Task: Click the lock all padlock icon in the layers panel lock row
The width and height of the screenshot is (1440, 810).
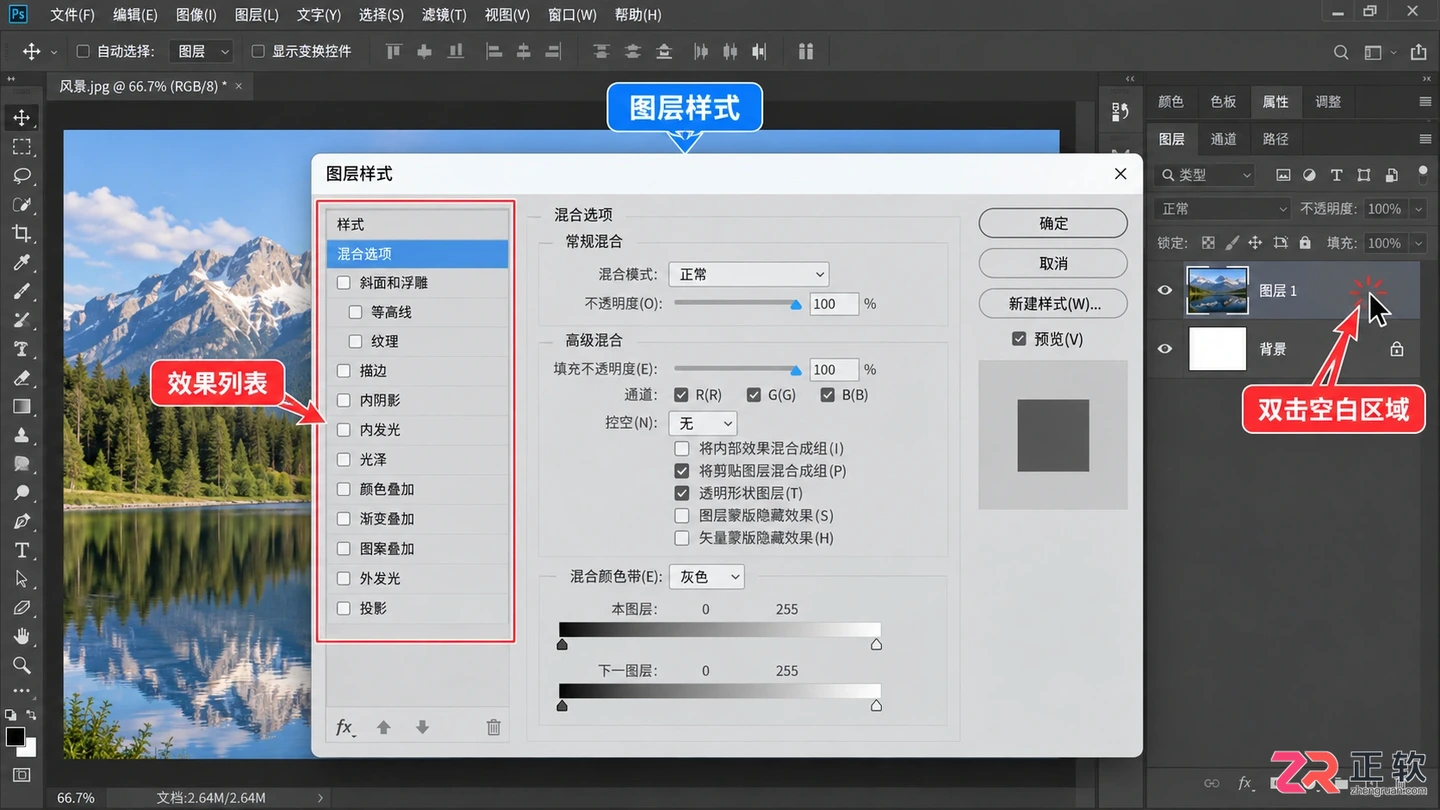Action: point(1304,242)
